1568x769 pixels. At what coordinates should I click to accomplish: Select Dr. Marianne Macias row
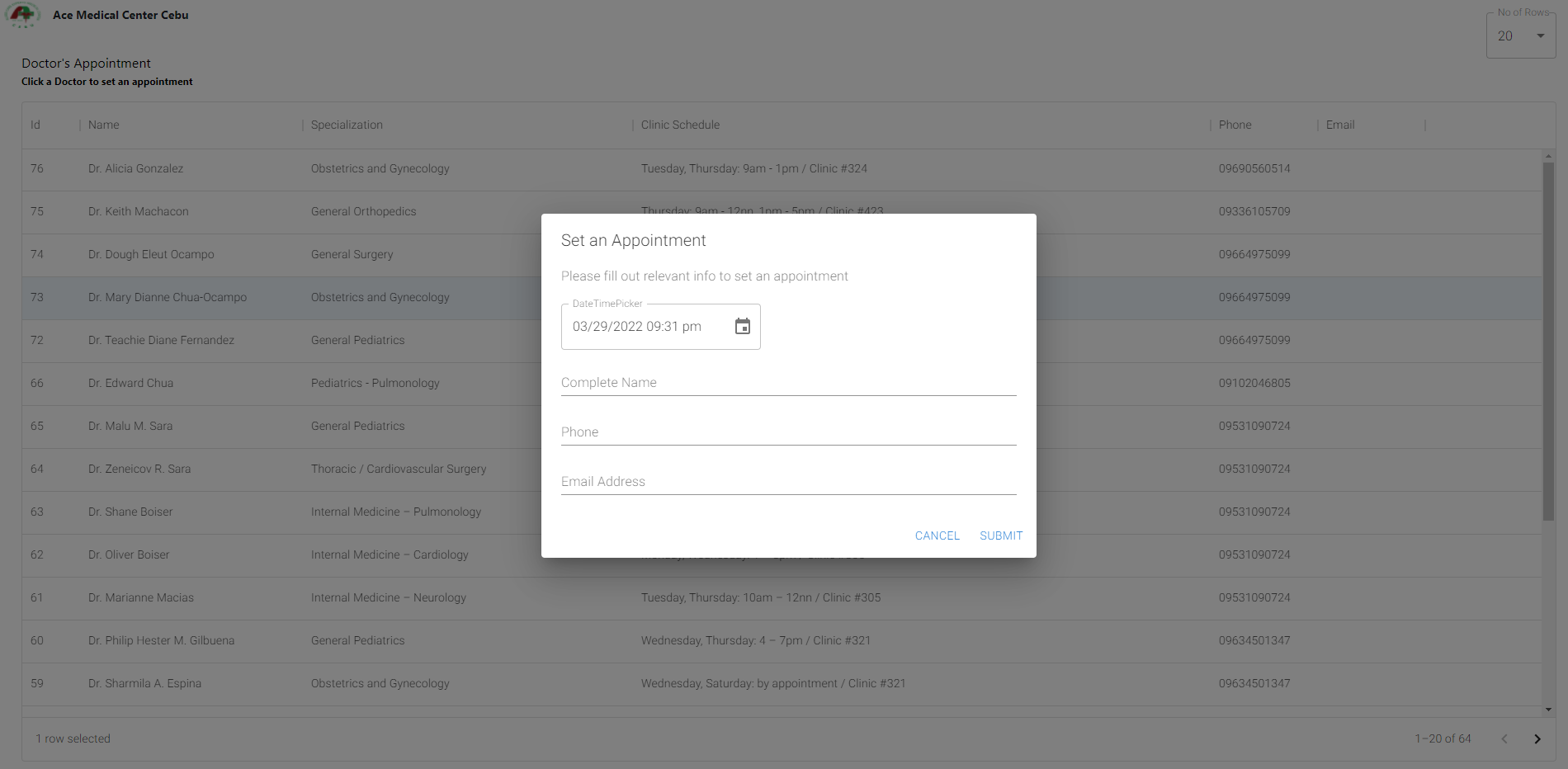click(141, 597)
